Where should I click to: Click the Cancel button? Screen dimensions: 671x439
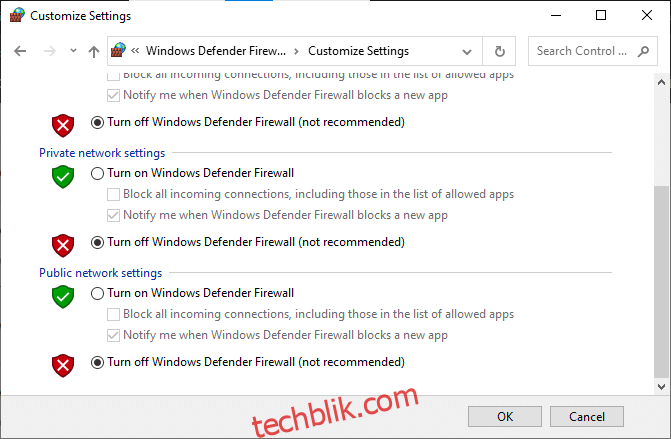587,417
